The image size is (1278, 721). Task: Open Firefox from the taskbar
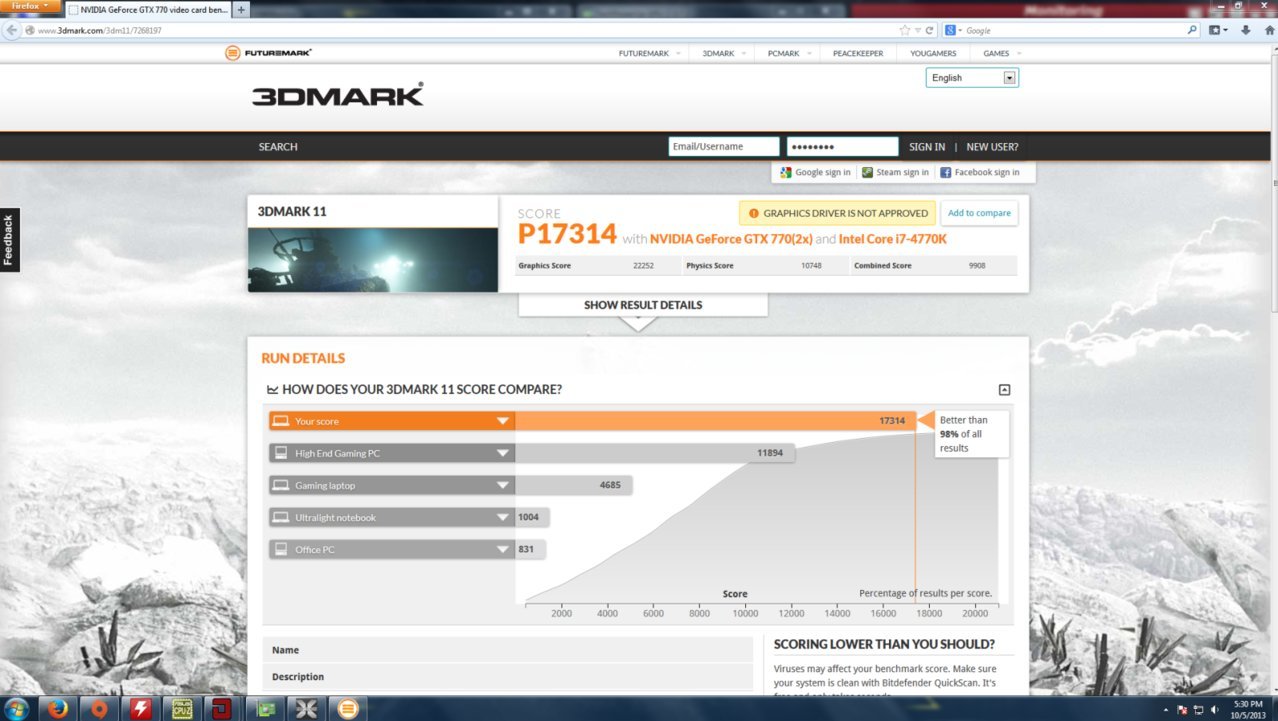pos(58,708)
